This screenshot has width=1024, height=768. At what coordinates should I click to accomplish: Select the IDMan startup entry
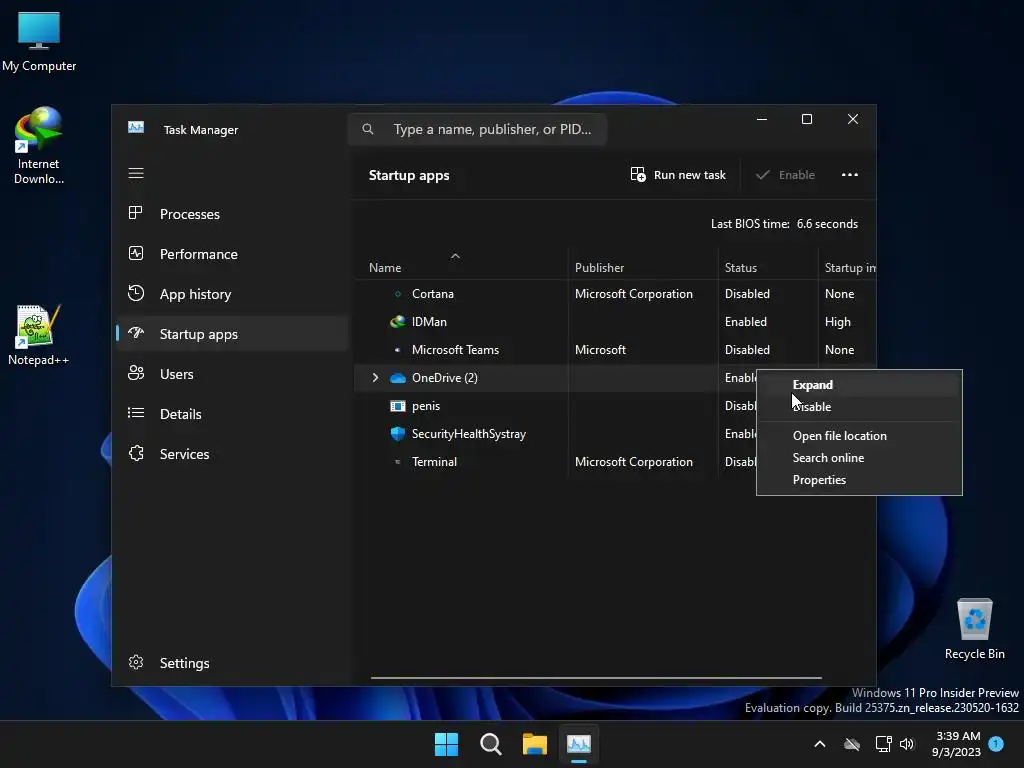[x=615, y=322]
